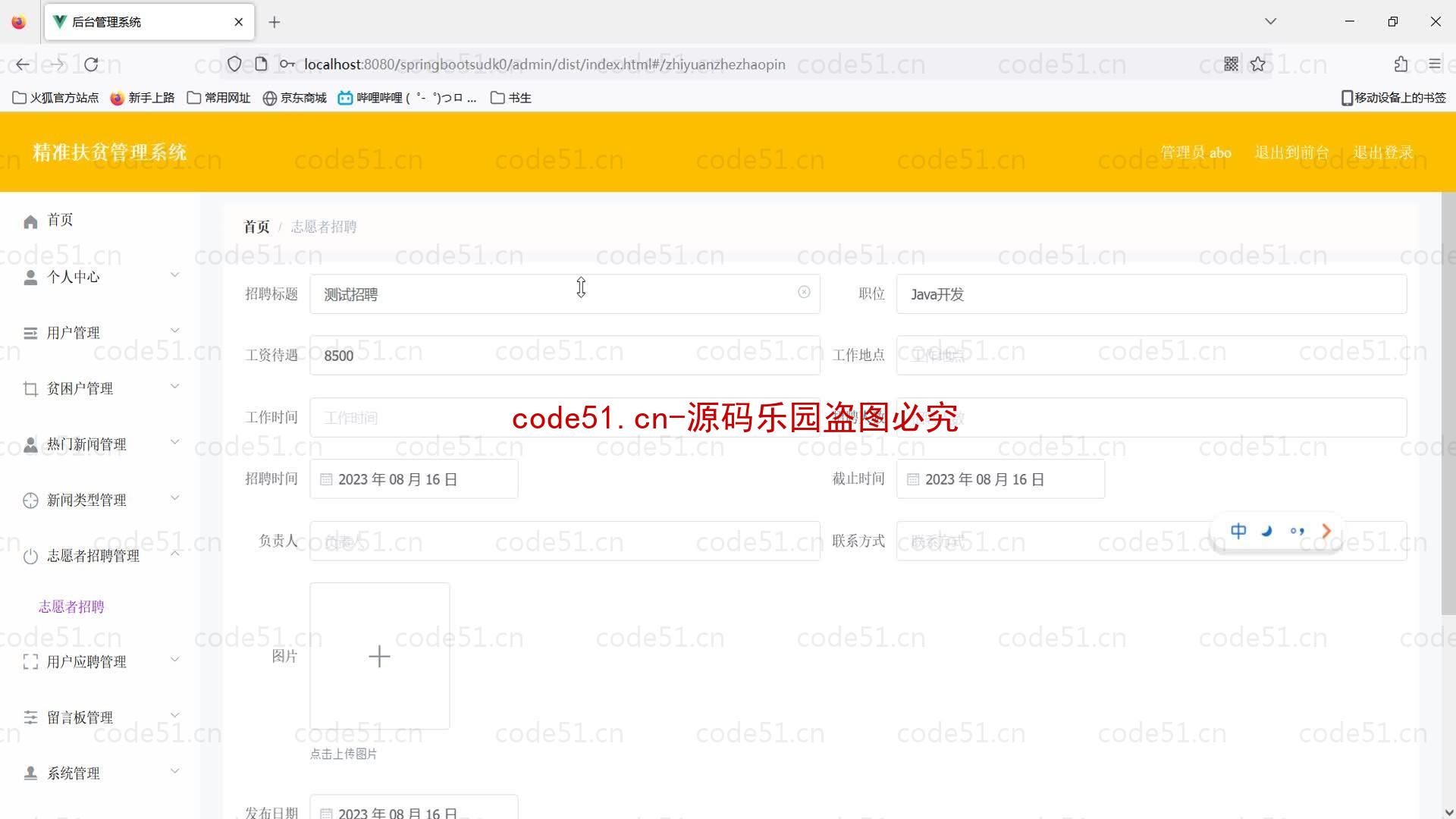Close the 后台管理系统 tab
The image size is (1456, 819).
[238, 22]
